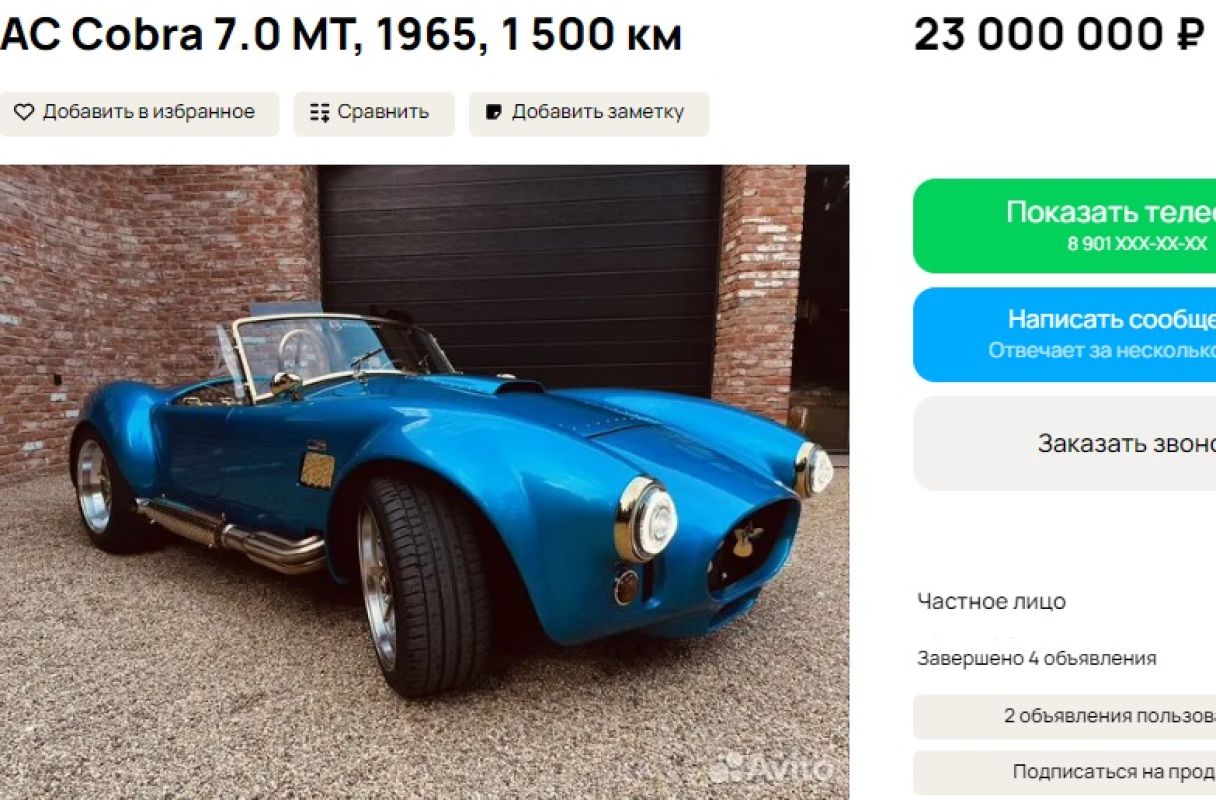Viewport: 1216px width, 800px height.
Task: Request a callback with Заказать звонок
Action: pos(1064,443)
